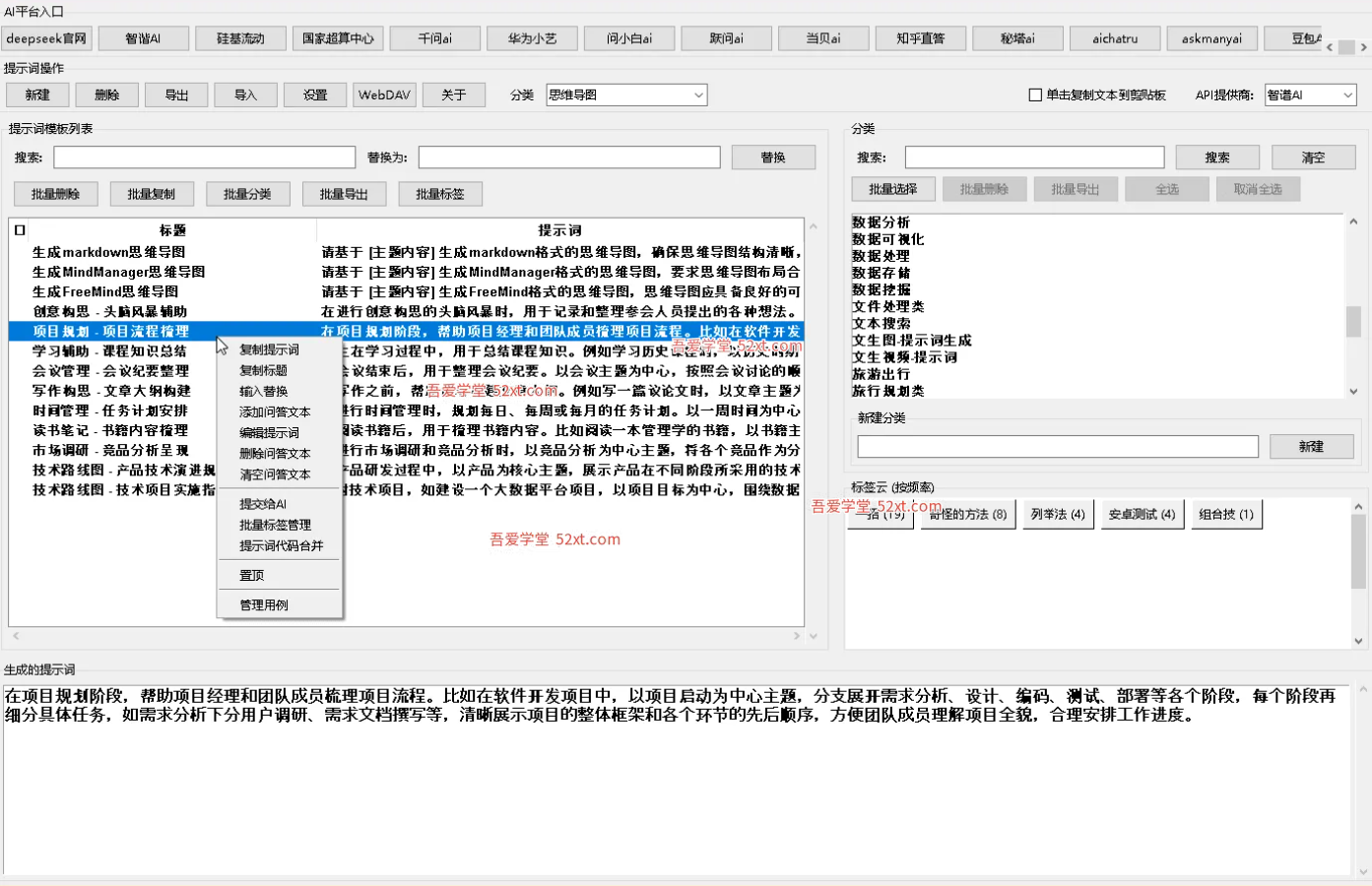Choose 复制标题 from the context menu
The height and width of the screenshot is (886, 1372).
click(280, 370)
